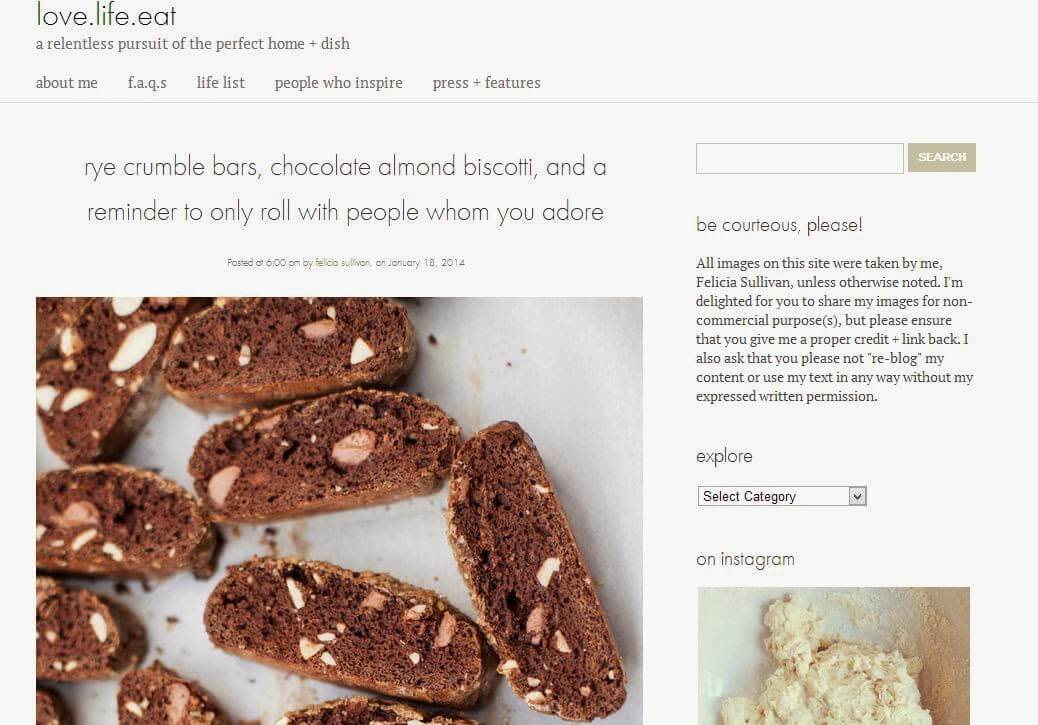The width and height of the screenshot is (1038, 725).
Task: Focus the sidebar search text field
Action: 800,158
